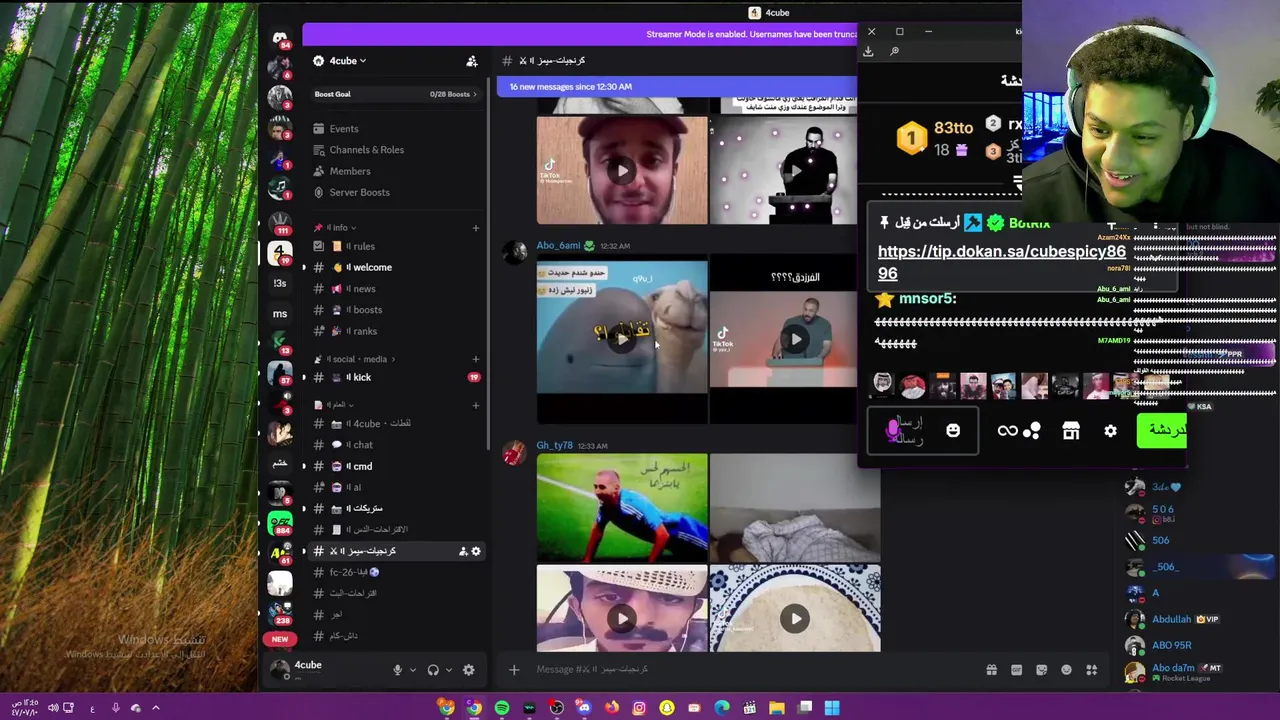The width and height of the screenshot is (1280, 720).
Task: Click the infinity icon in Kick chat
Action: pyautogui.click(x=1007, y=431)
